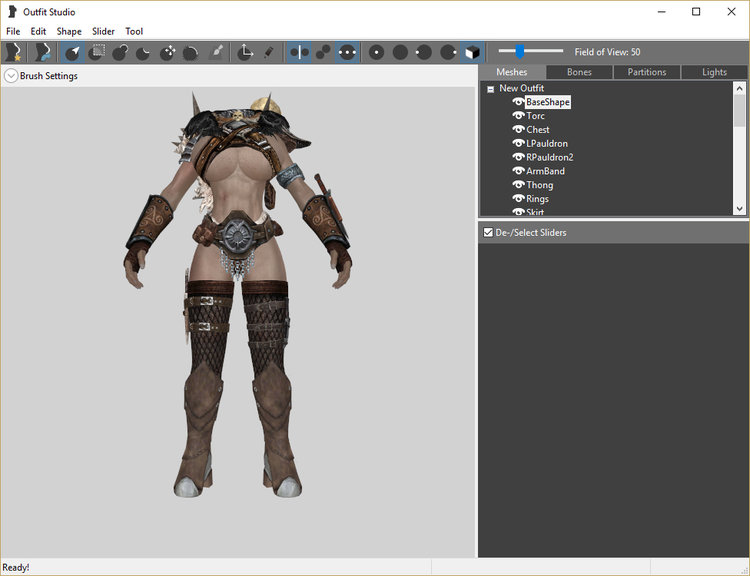Switch to the Meshes tab
Screen dimensions: 750x576
click(x=512, y=72)
